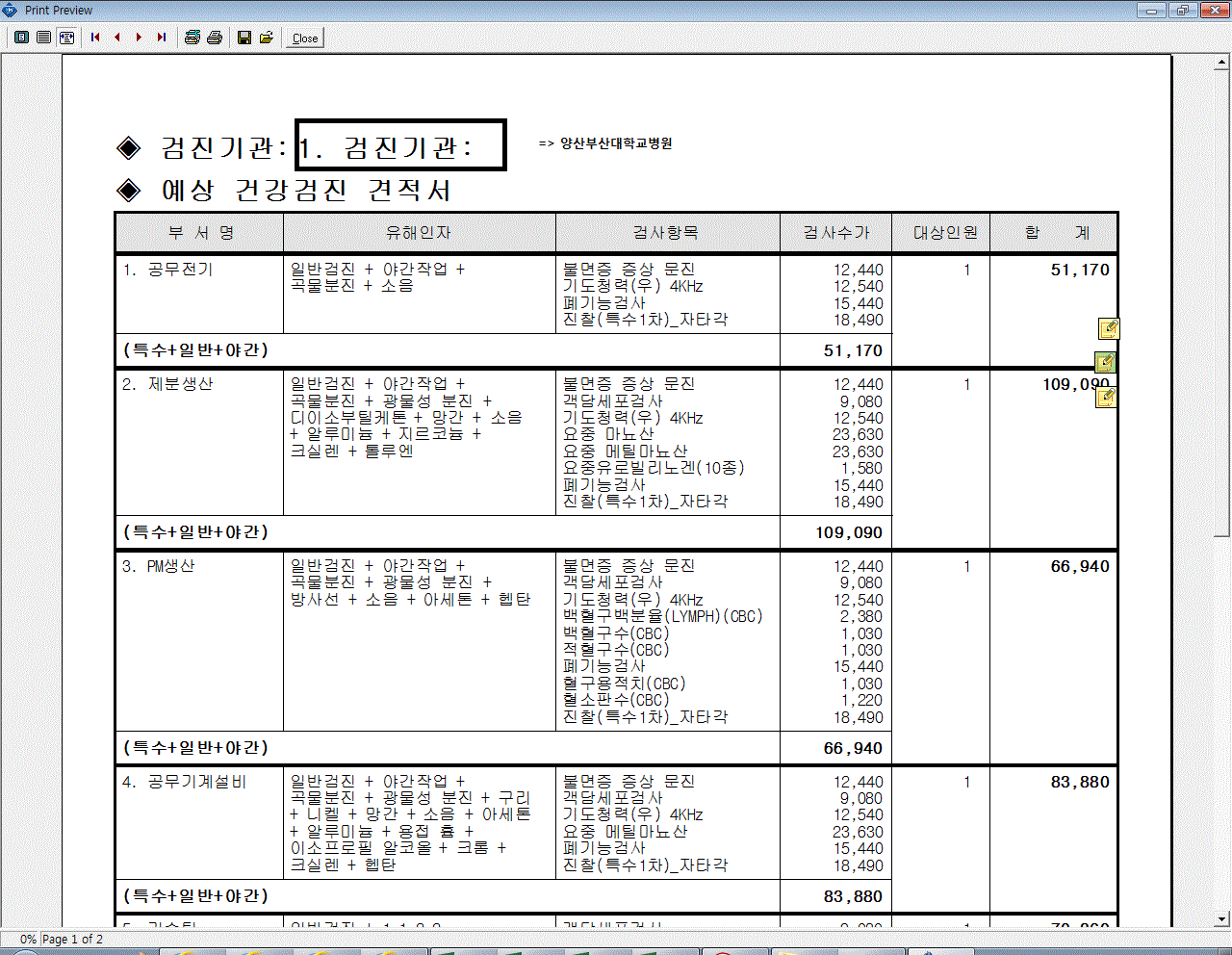Go to the first page

point(95,38)
